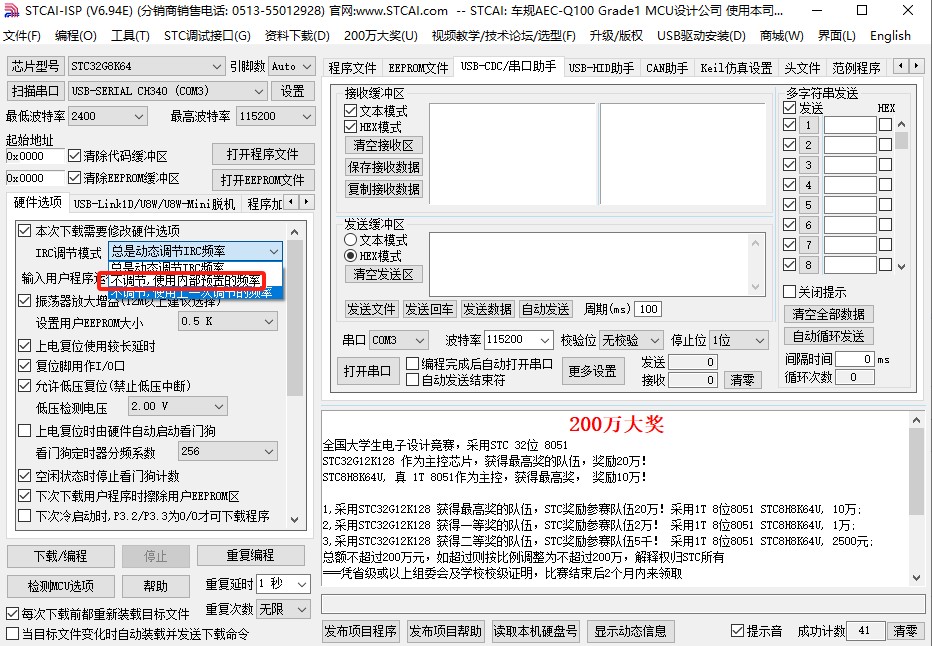Open the 停止位 1位 dropdown
The image size is (932, 646).
coord(738,340)
